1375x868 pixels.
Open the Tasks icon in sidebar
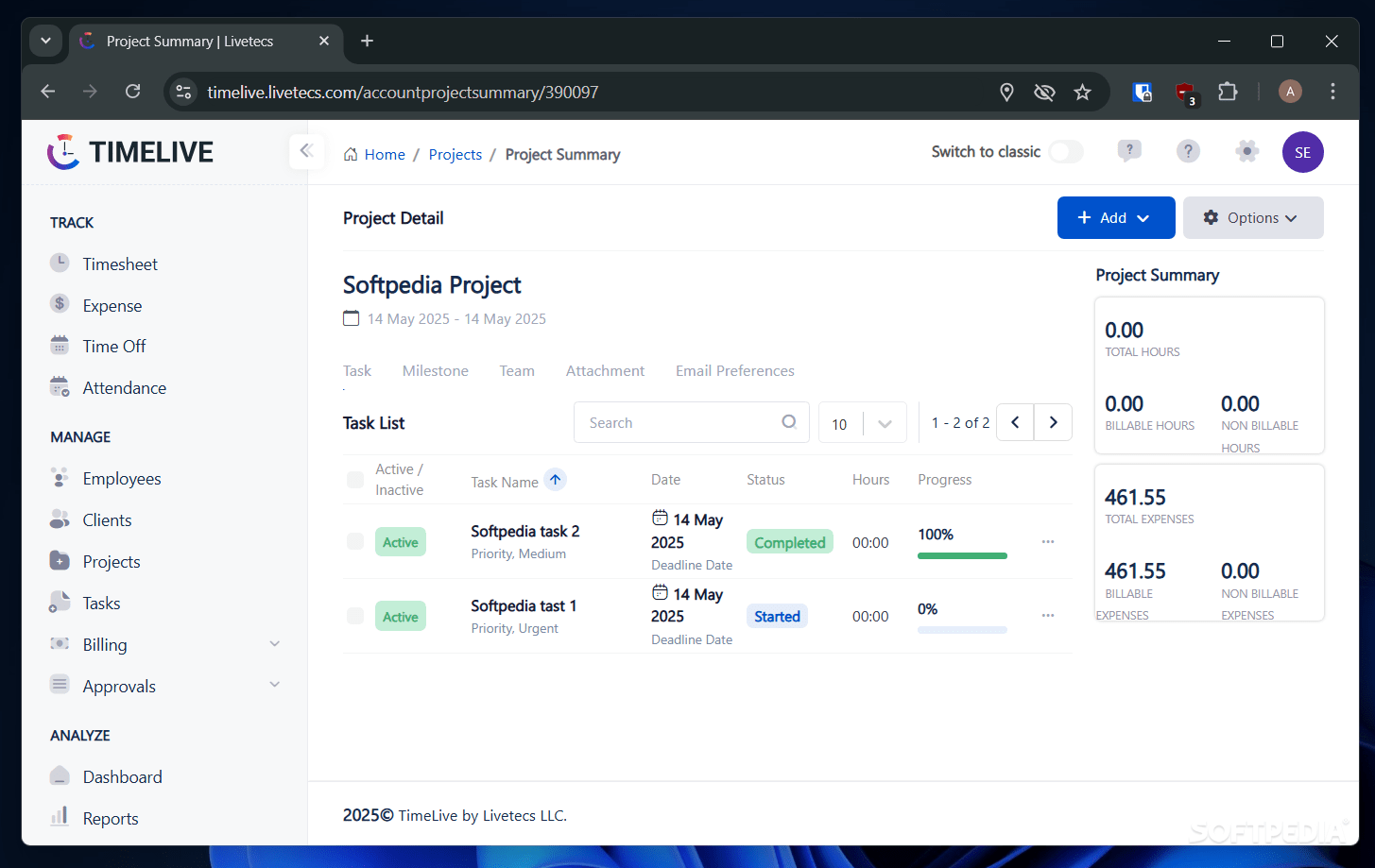[x=60, y=603]
